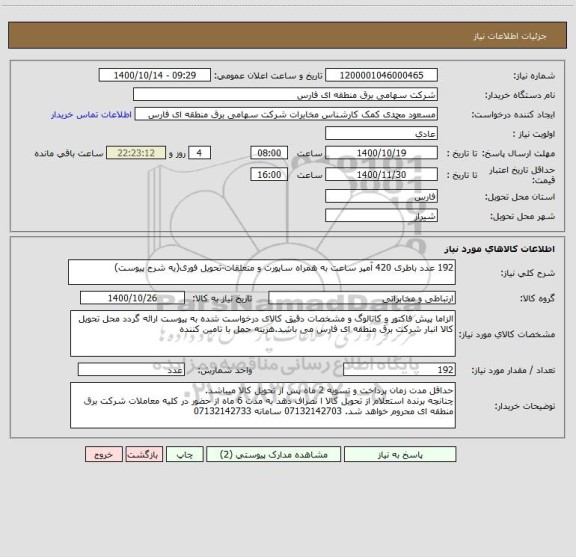
Task: Click the شهر محل تحویل label
Action: (x=523, y=216)
